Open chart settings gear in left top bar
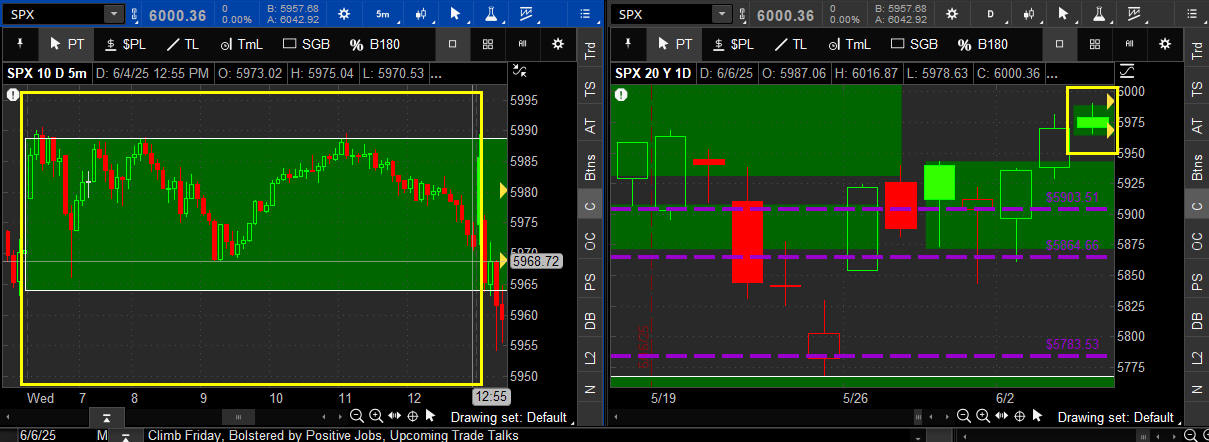This screenshot has height=442, width=1209. pos(344,14)
